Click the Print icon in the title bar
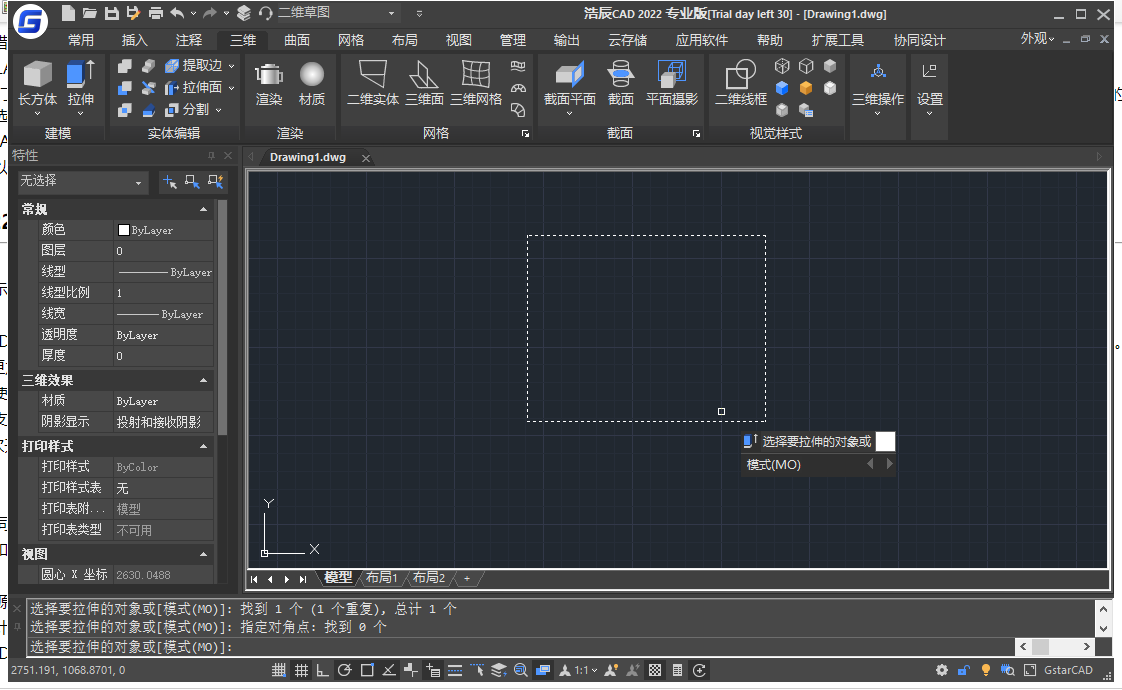The width and height of the screenshot is (1122, 690). pos(155,13)
